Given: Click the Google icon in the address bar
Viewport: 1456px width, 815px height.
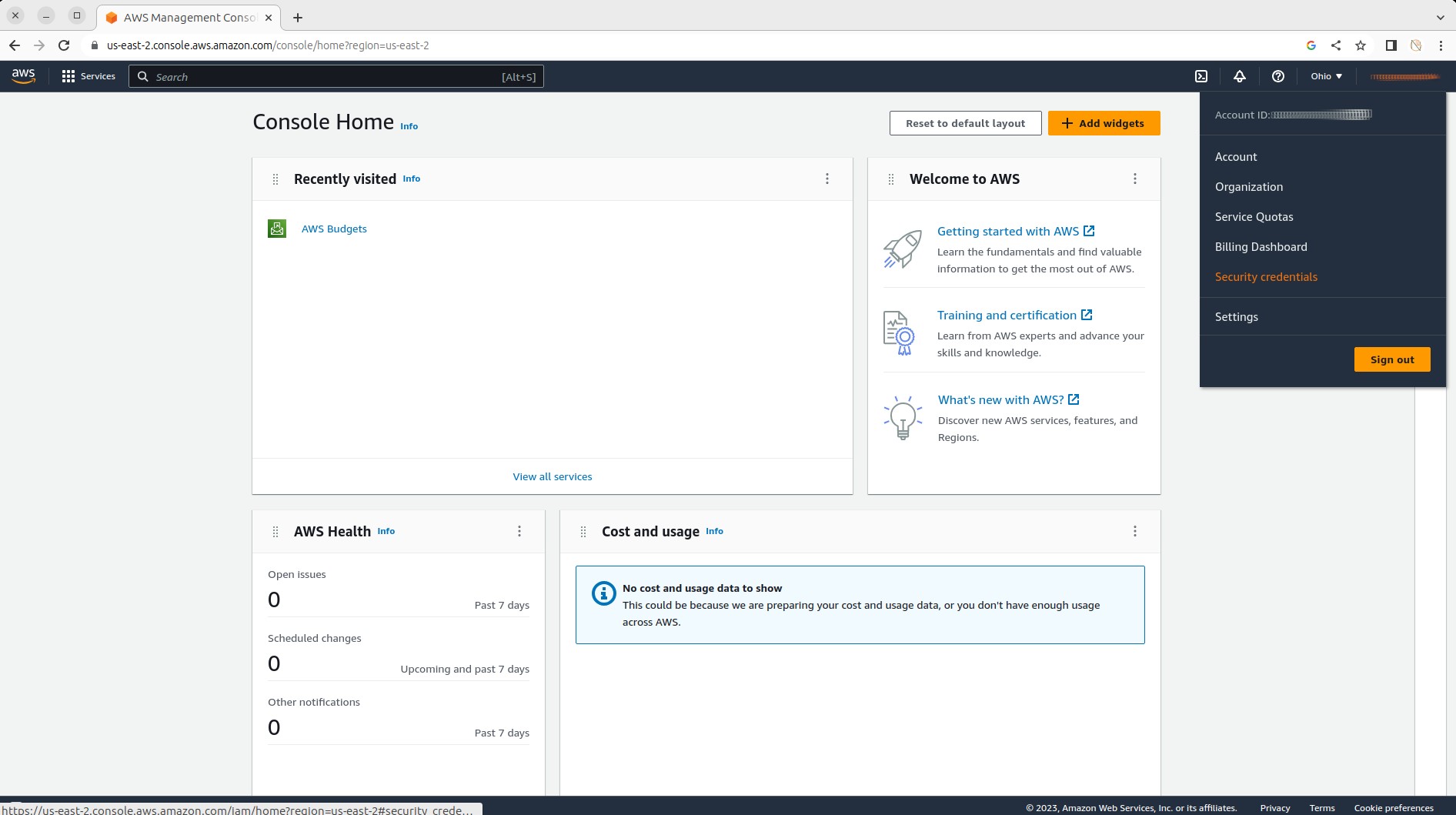Looking at the screenshot, I should tap(1311, 45).
